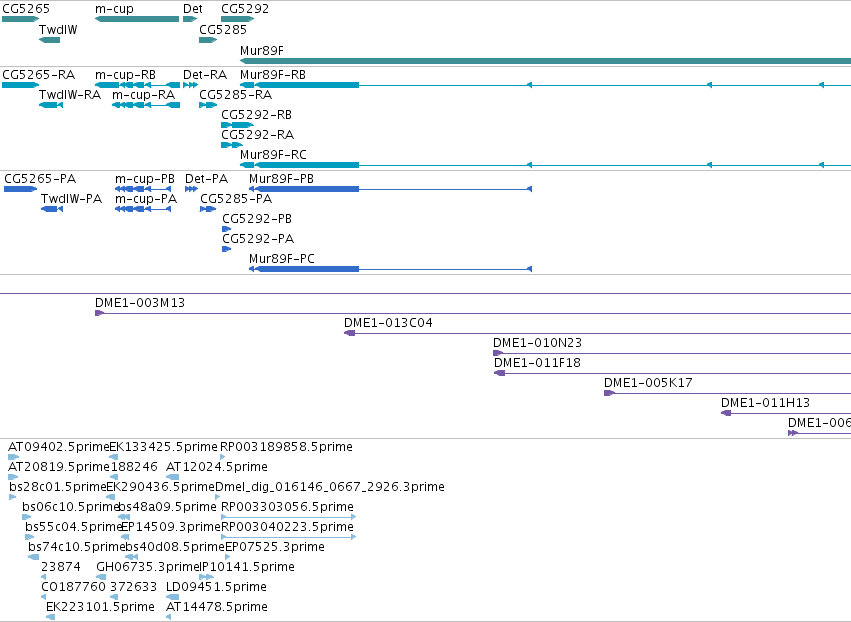Select the 372633 EST label
Viewport: 851px width, 622px height.
[134, 588]
